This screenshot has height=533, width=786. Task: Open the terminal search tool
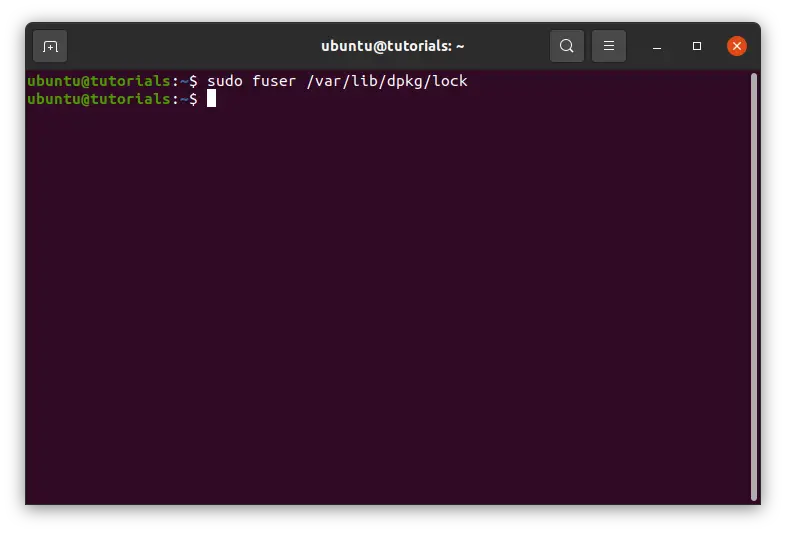(x=566, y=46)
